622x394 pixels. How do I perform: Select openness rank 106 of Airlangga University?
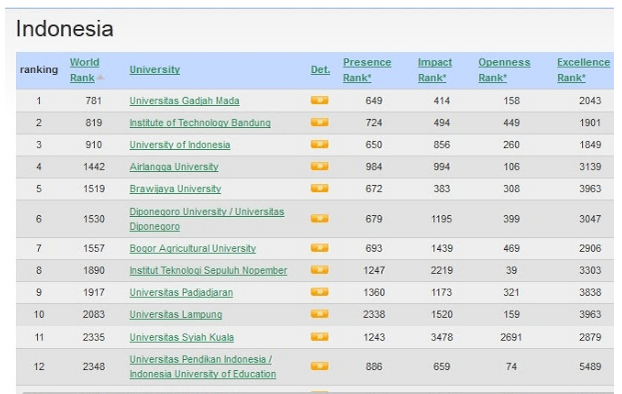click(x=511, y=167)
